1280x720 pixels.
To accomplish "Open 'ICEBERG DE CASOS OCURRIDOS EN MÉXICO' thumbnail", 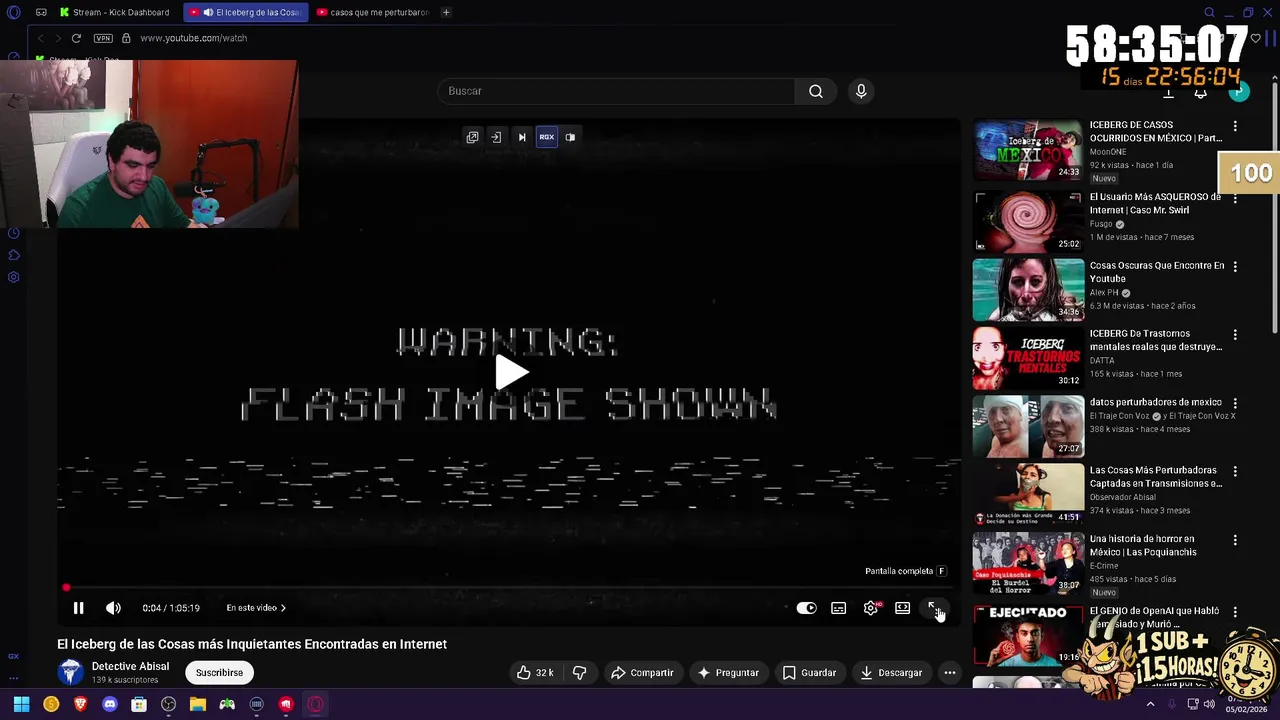I will tap(1028, 151).
